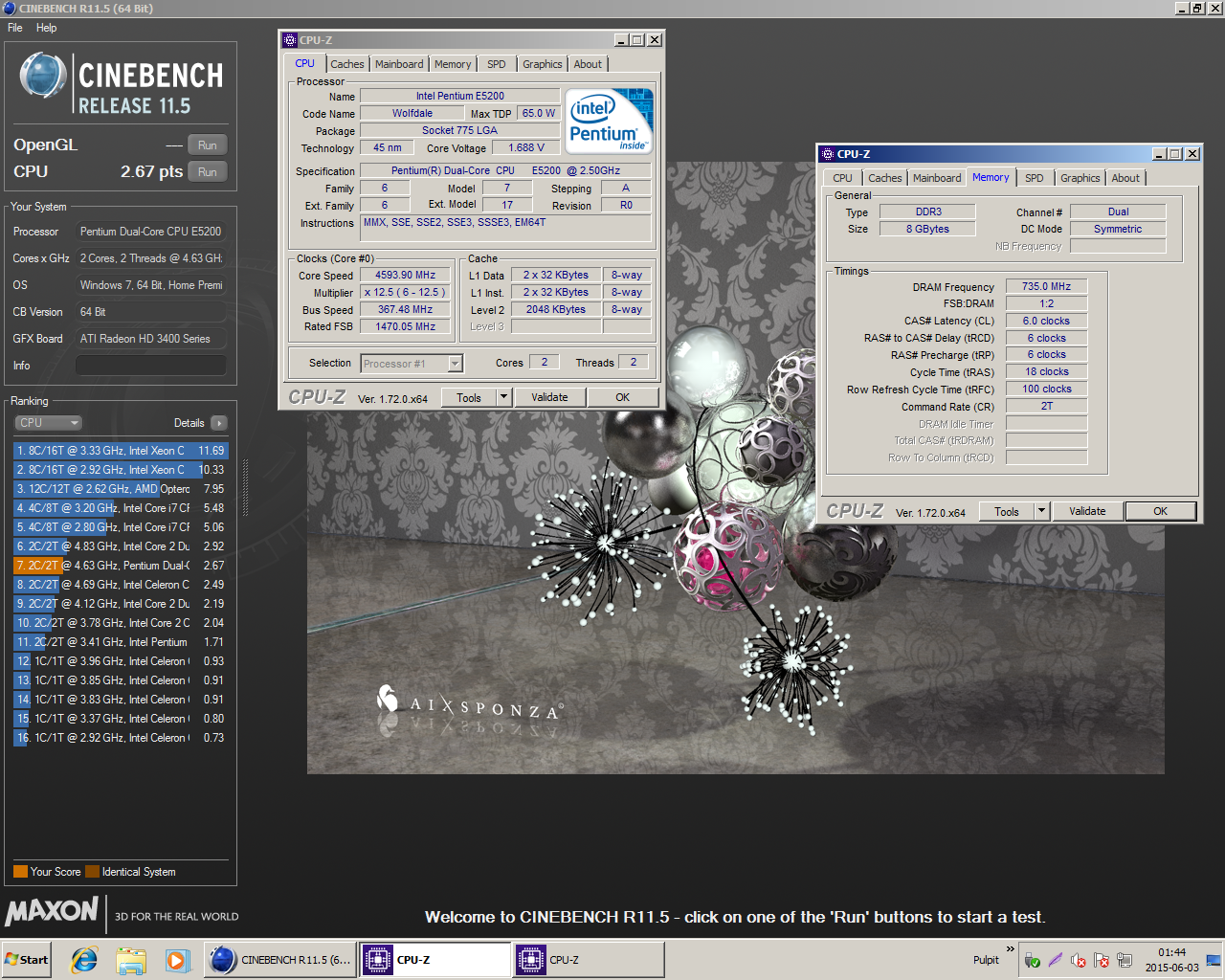Viewport: 1225px width, 980px height.
Task: Click CPU-Z window icon in CPU tab window
Action: [290, 40]
